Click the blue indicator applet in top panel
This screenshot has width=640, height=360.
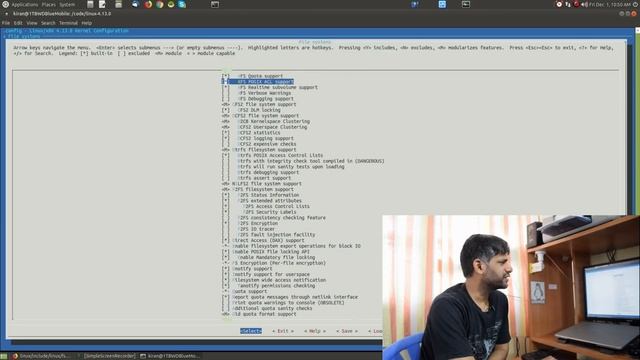415,4
